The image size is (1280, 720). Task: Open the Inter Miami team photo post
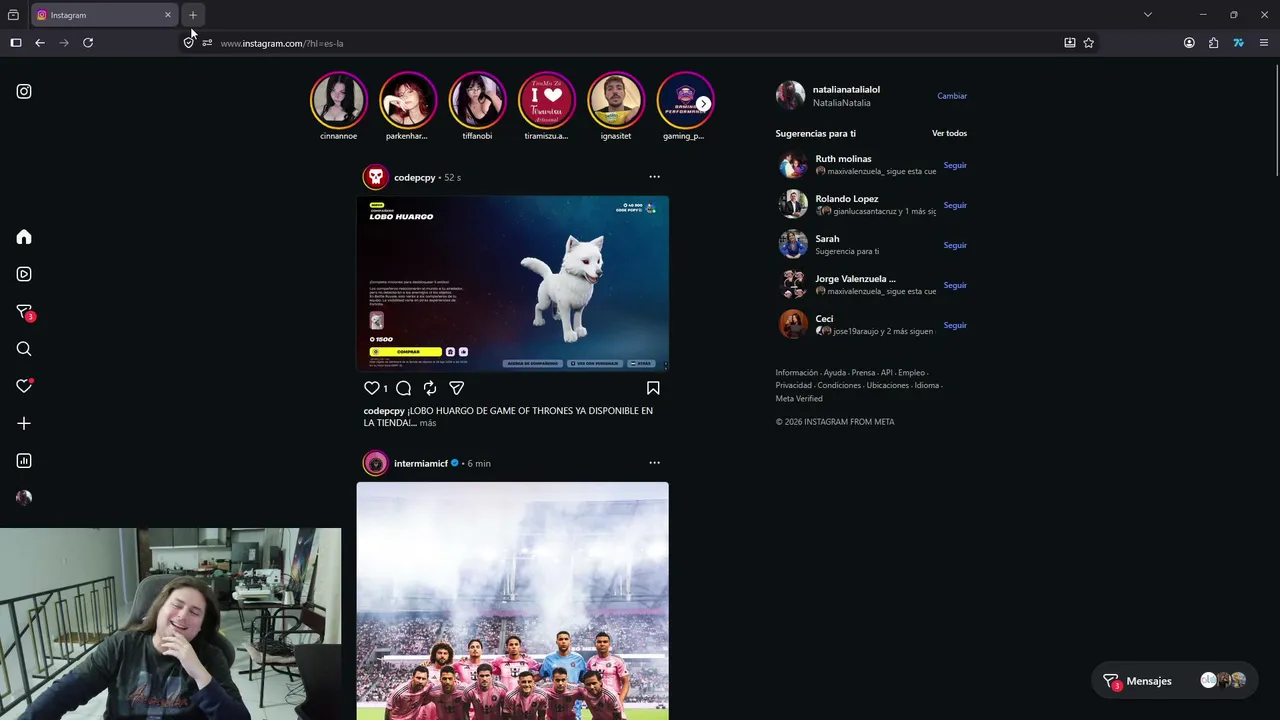tap(512, 601)
